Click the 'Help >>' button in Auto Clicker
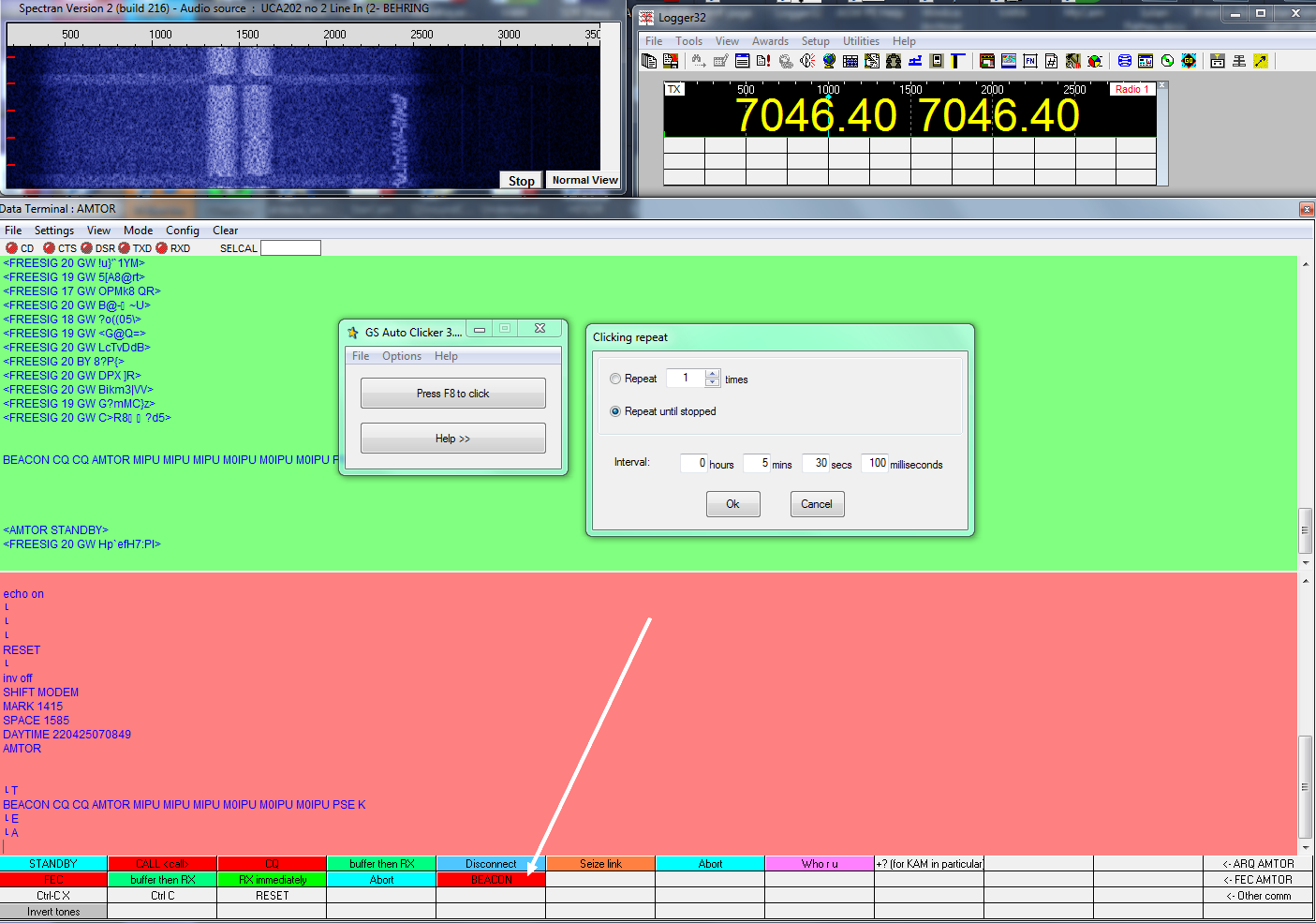Screen dimensions: 1316x923 coord(453,439)
